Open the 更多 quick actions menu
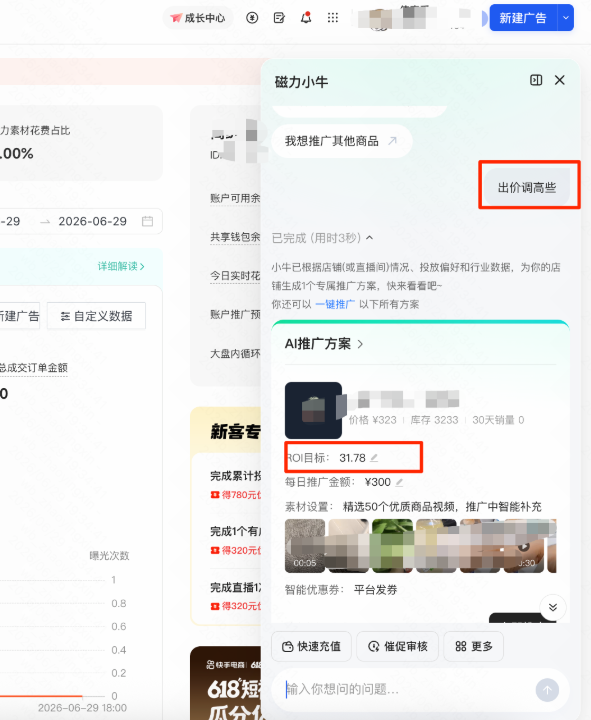The height and width of the screenshot is (720, 591). coord(474,647)
